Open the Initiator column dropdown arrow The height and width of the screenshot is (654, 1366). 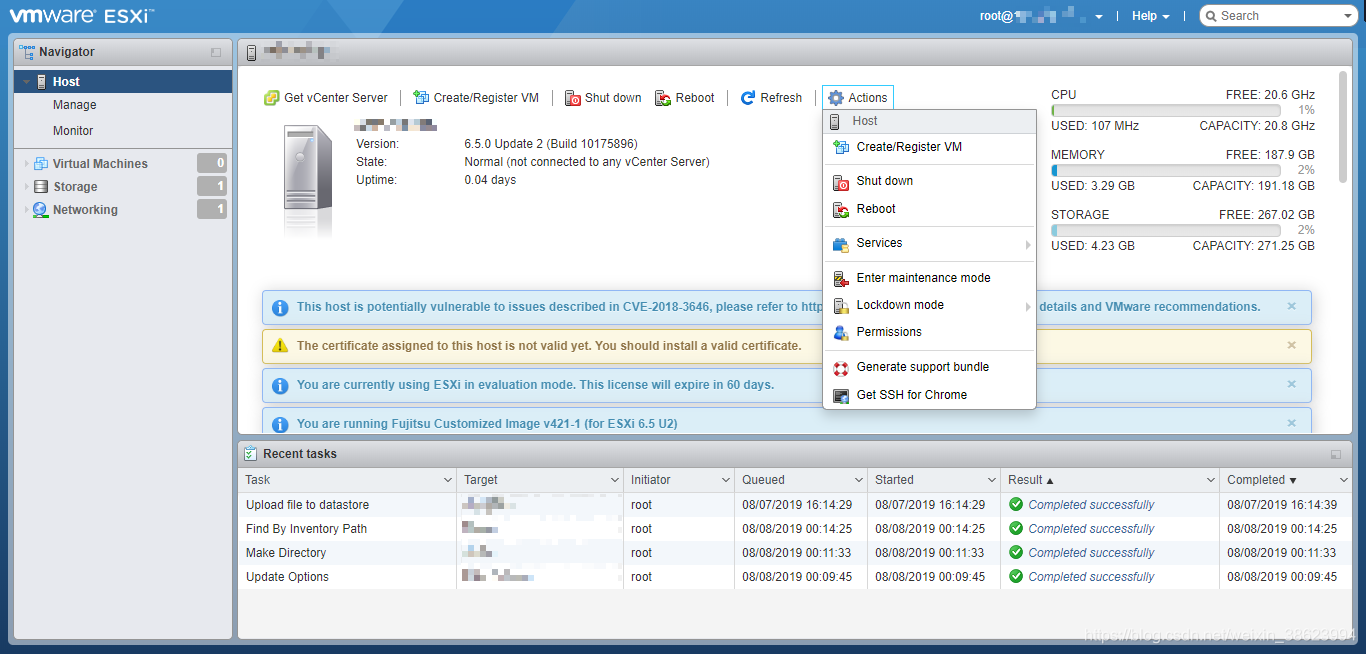click(724, 480)
